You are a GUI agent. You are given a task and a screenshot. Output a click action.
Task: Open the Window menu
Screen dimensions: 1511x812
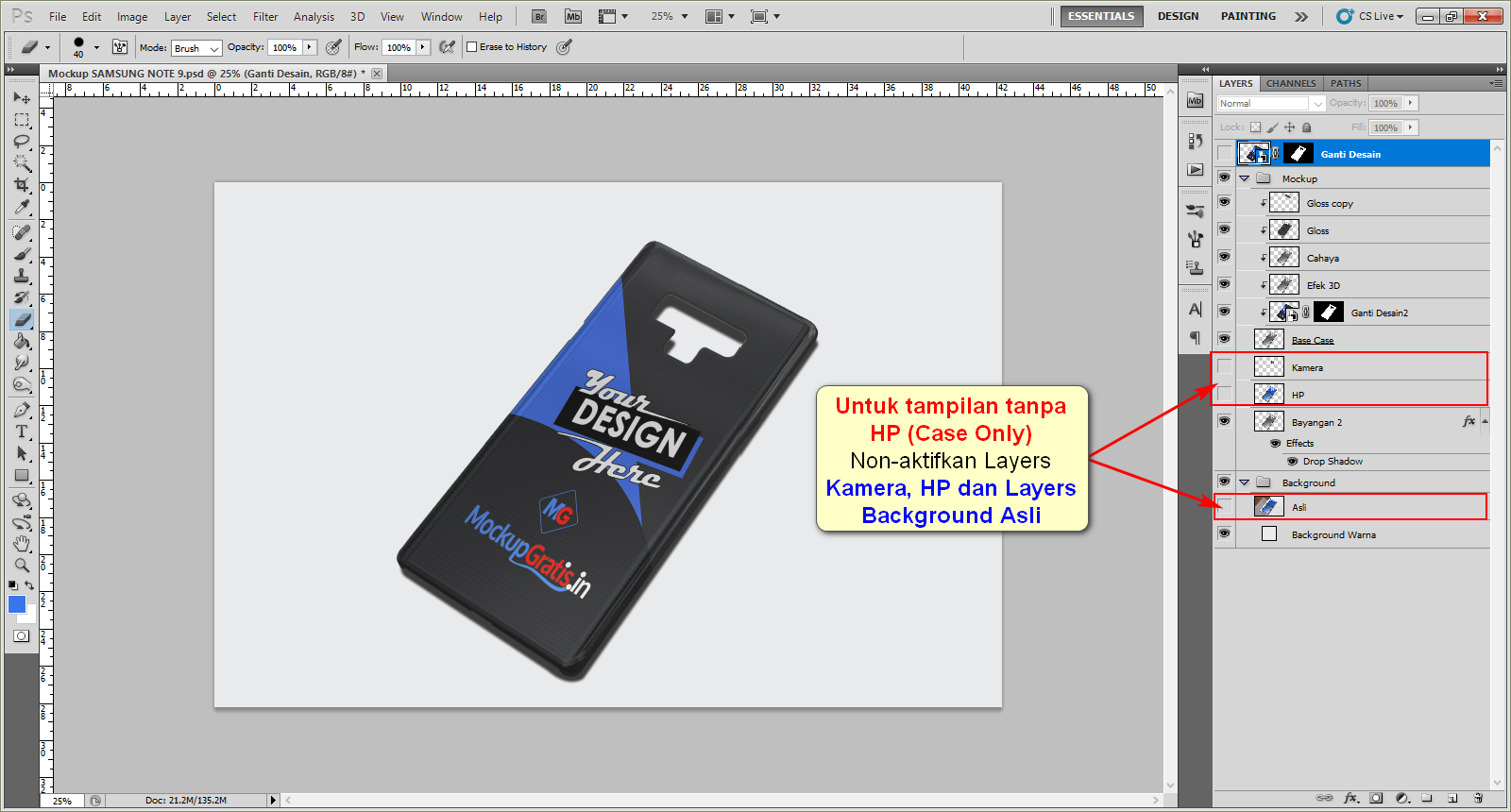tap(441, 17)
